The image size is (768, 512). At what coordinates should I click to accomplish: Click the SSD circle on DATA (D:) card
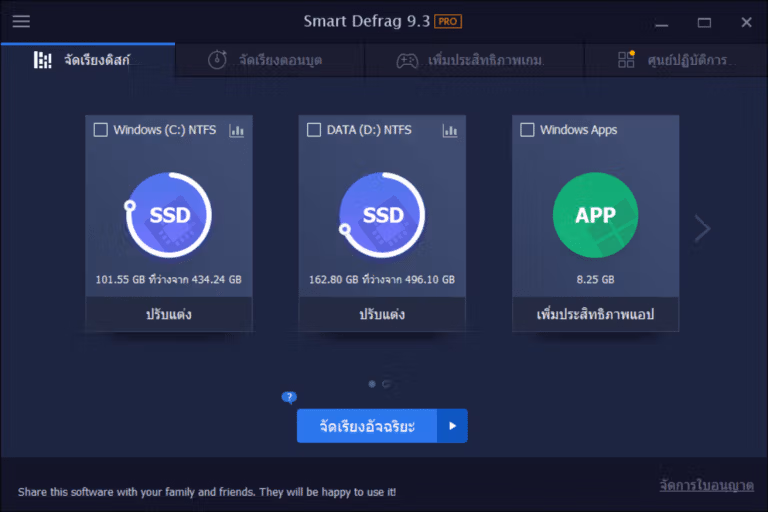coord(382,215)
